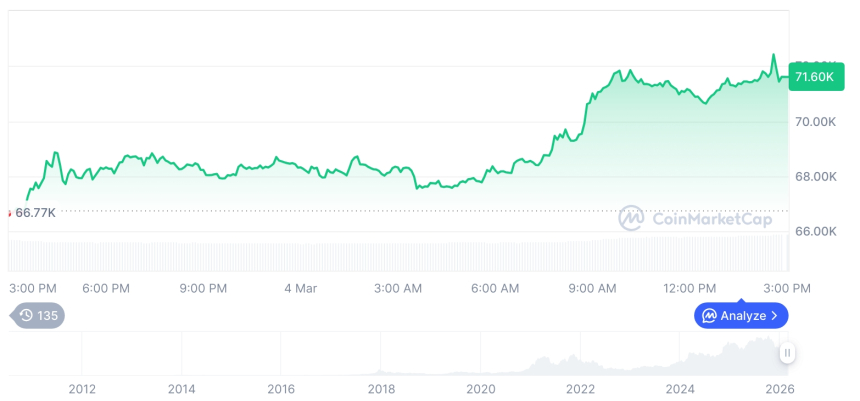
Task: Click the 9:00 AM time axis label
Action: [592, 288]
